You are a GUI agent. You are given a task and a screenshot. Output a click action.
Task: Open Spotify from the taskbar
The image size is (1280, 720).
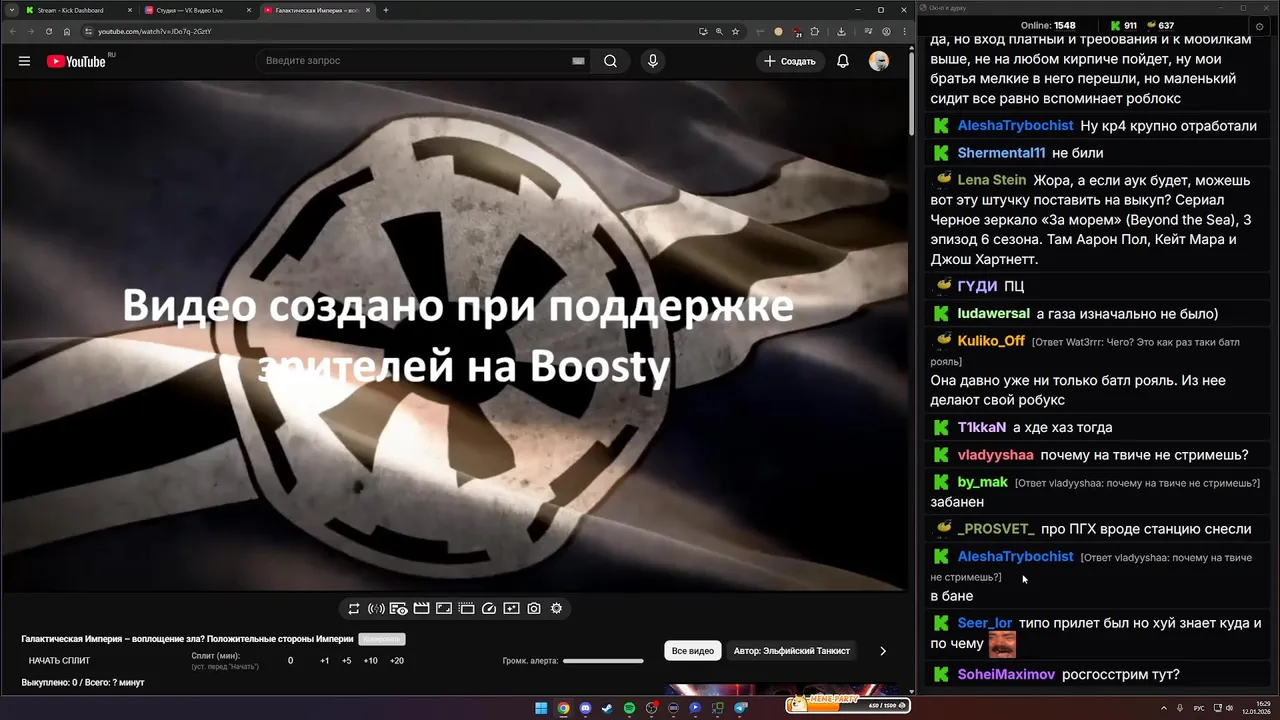coord(629,708)
